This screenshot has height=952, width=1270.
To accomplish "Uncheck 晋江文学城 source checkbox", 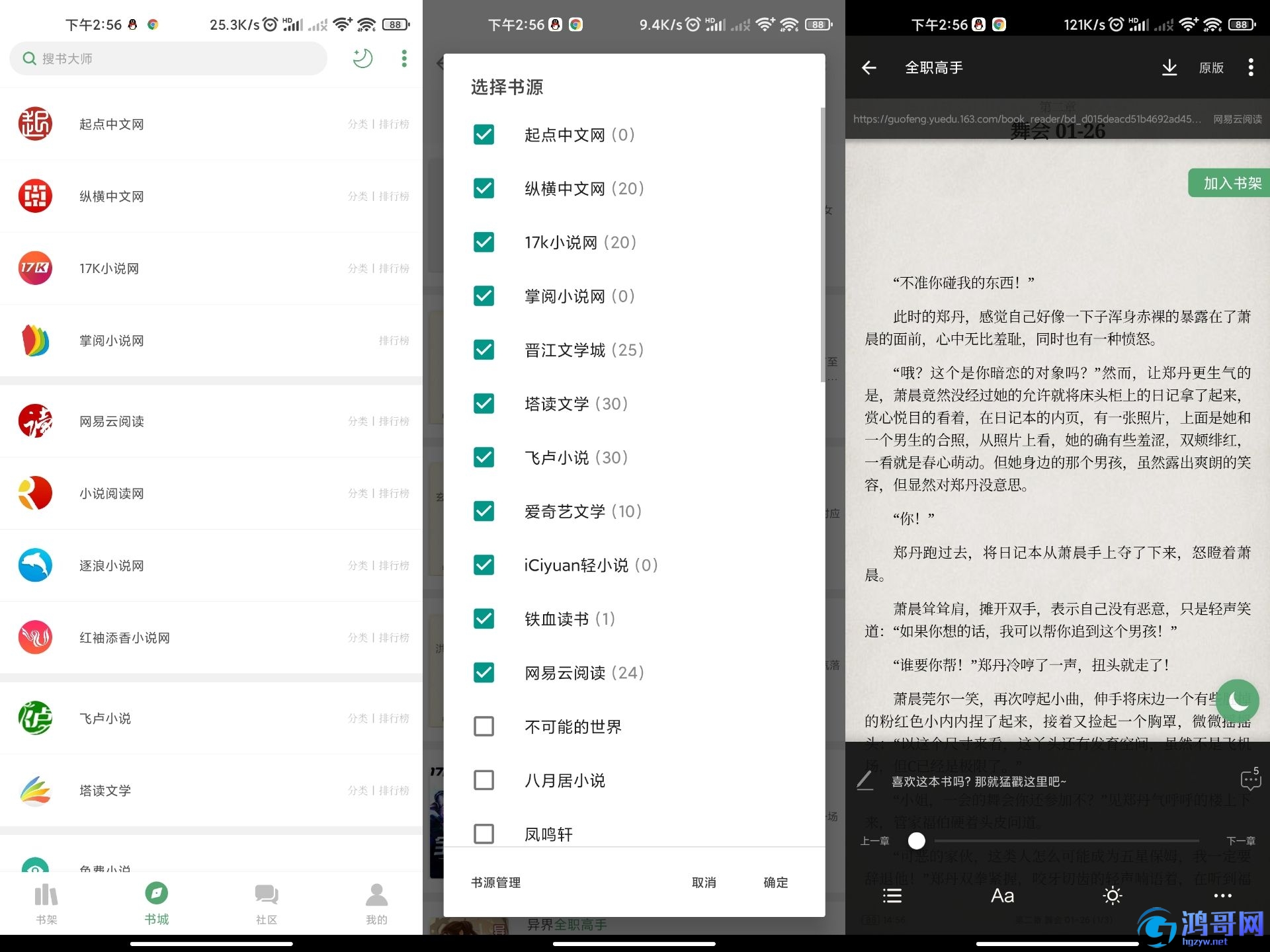I will tap(484, 350).
